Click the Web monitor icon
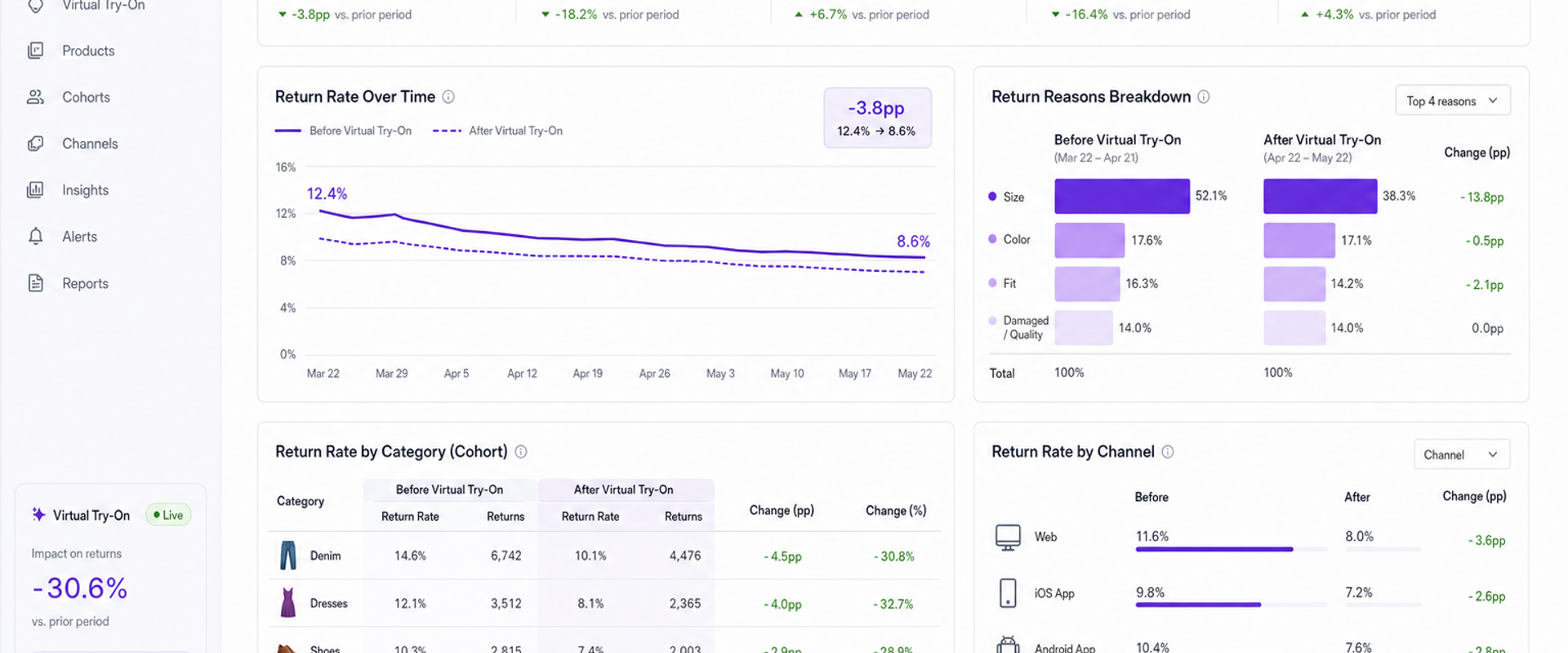The width and height of the screenshot is (1568, 653). point(1008,537)
